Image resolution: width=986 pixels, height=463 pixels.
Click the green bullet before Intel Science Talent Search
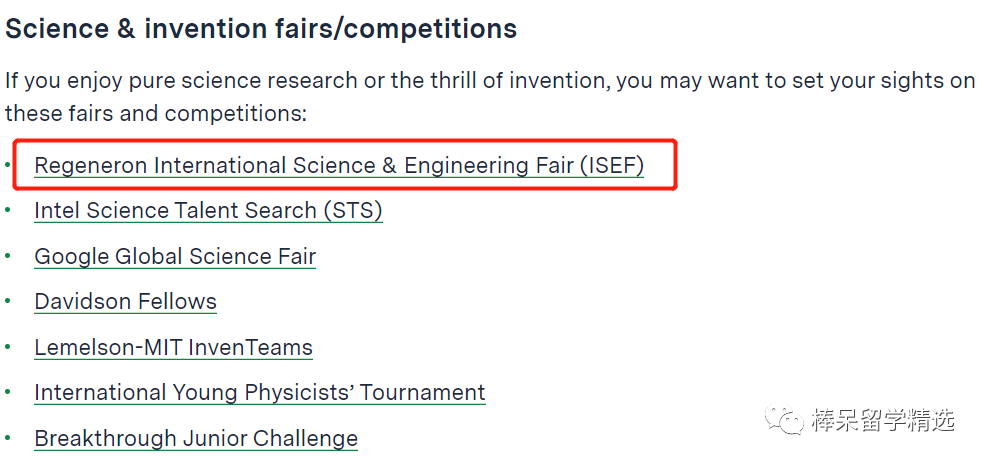coord(8,209)
